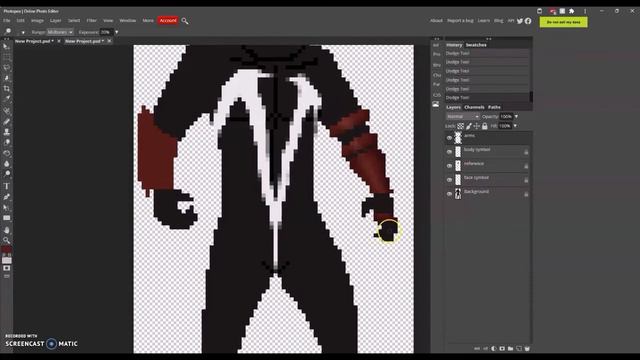Select the Type tool
This screenshot has width=640, height=360.
[7, 186]
